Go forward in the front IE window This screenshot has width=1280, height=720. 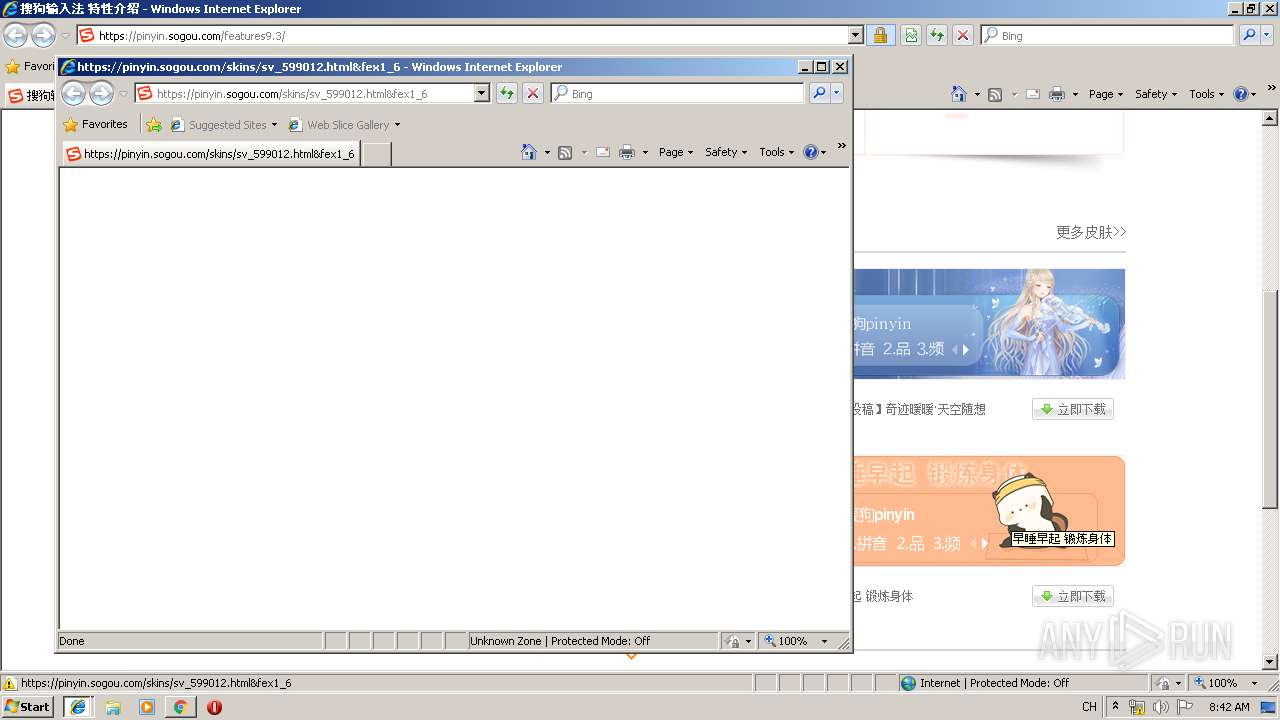click(101, 93)
